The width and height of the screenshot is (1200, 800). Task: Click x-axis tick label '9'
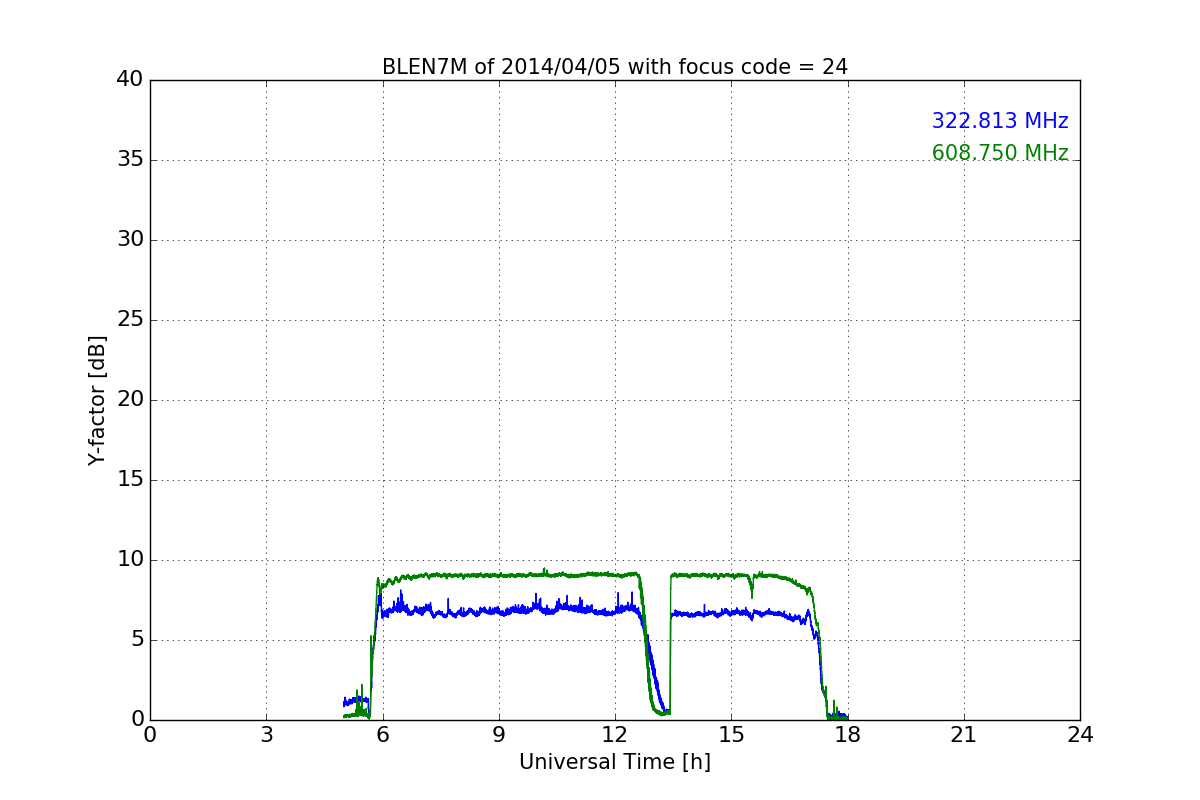[x=499, y=735]
